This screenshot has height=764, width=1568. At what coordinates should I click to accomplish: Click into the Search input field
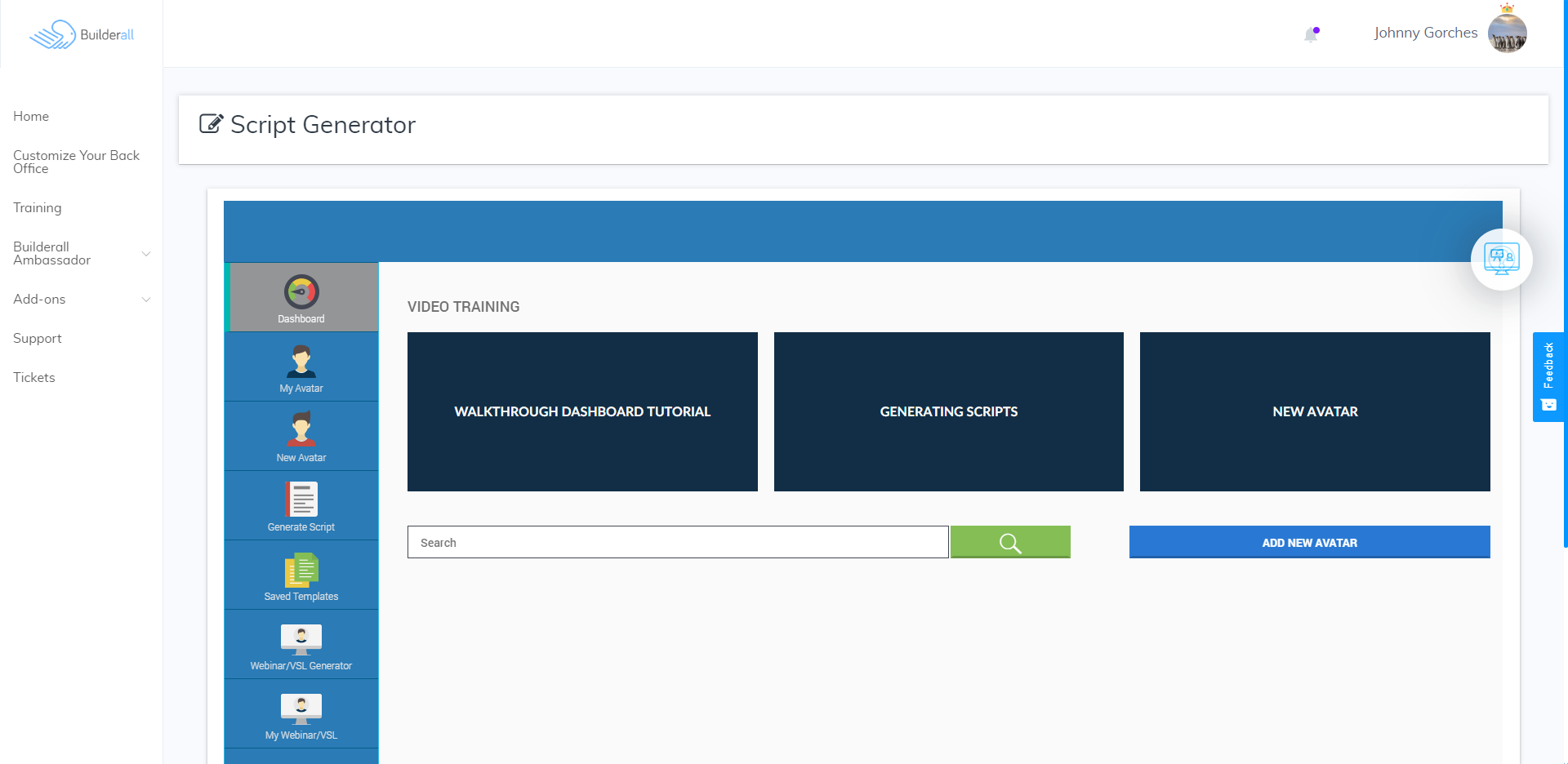click(x=678, y=543)
